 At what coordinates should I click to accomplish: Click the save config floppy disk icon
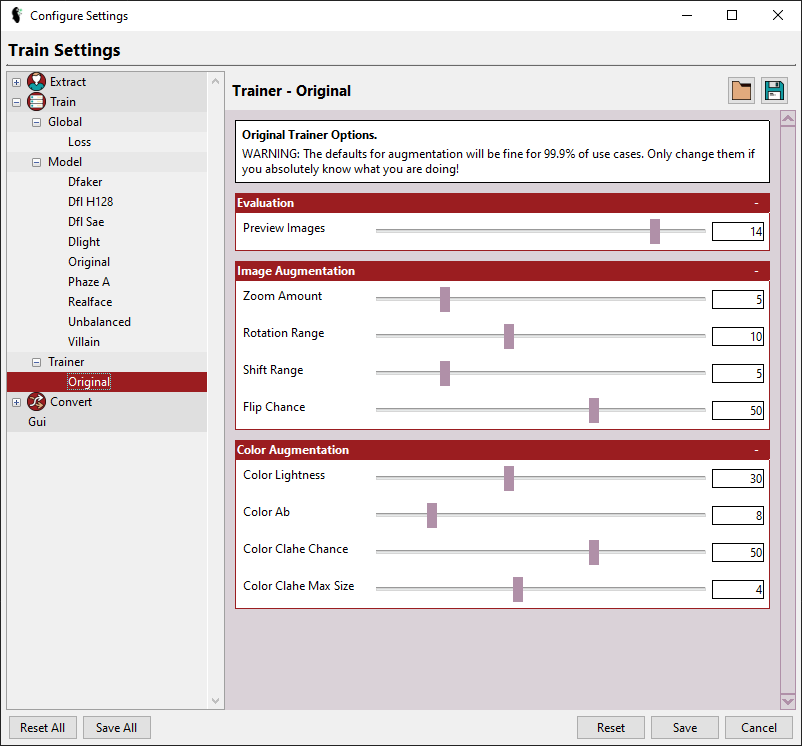point(774,90)
